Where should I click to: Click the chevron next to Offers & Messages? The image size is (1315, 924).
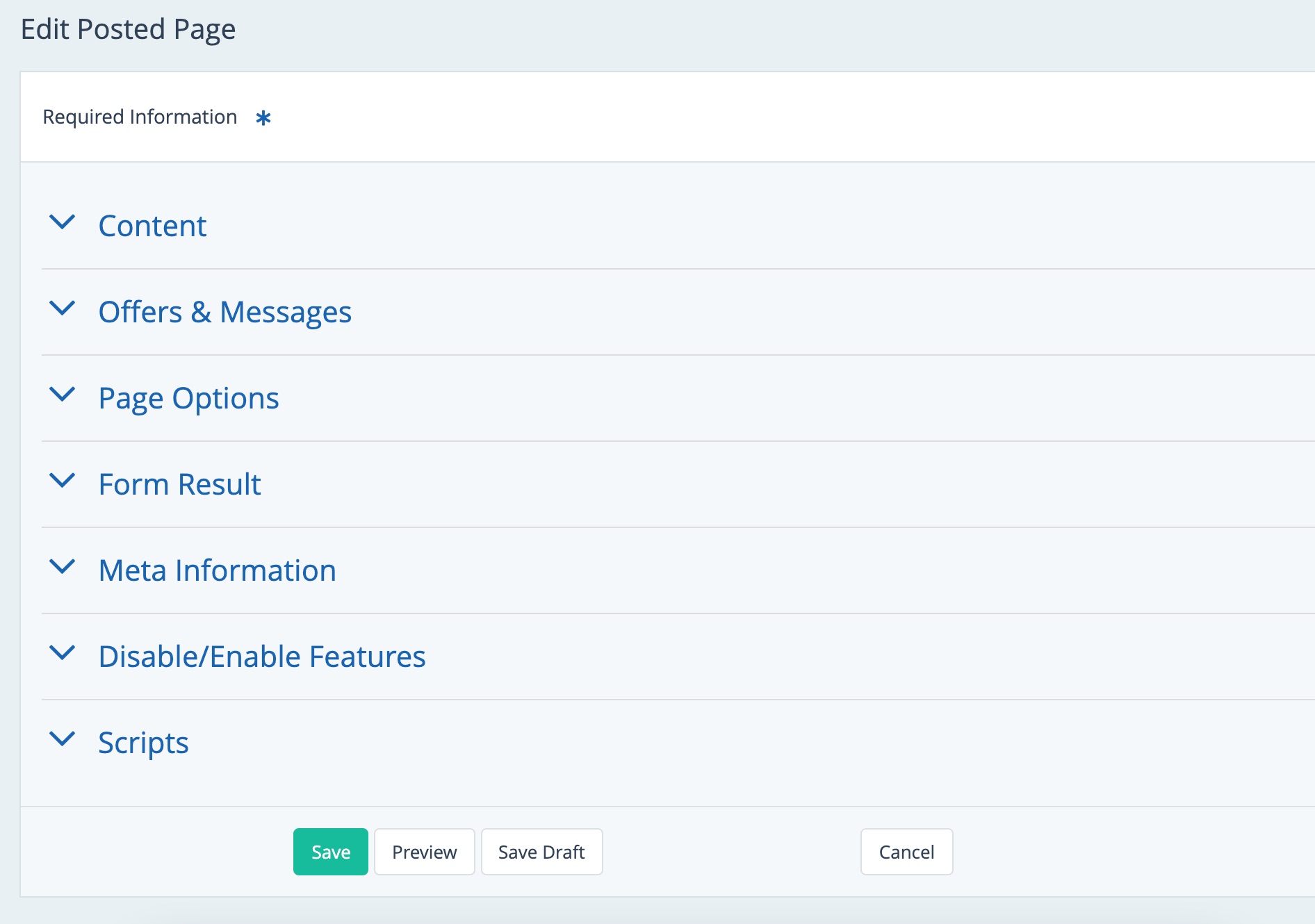pos(63,308)
